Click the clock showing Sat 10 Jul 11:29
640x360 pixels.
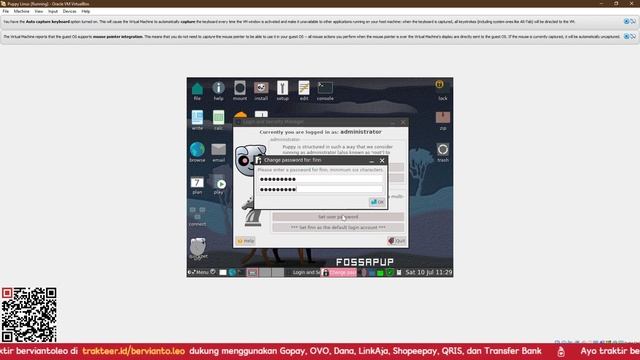point(429,272)
